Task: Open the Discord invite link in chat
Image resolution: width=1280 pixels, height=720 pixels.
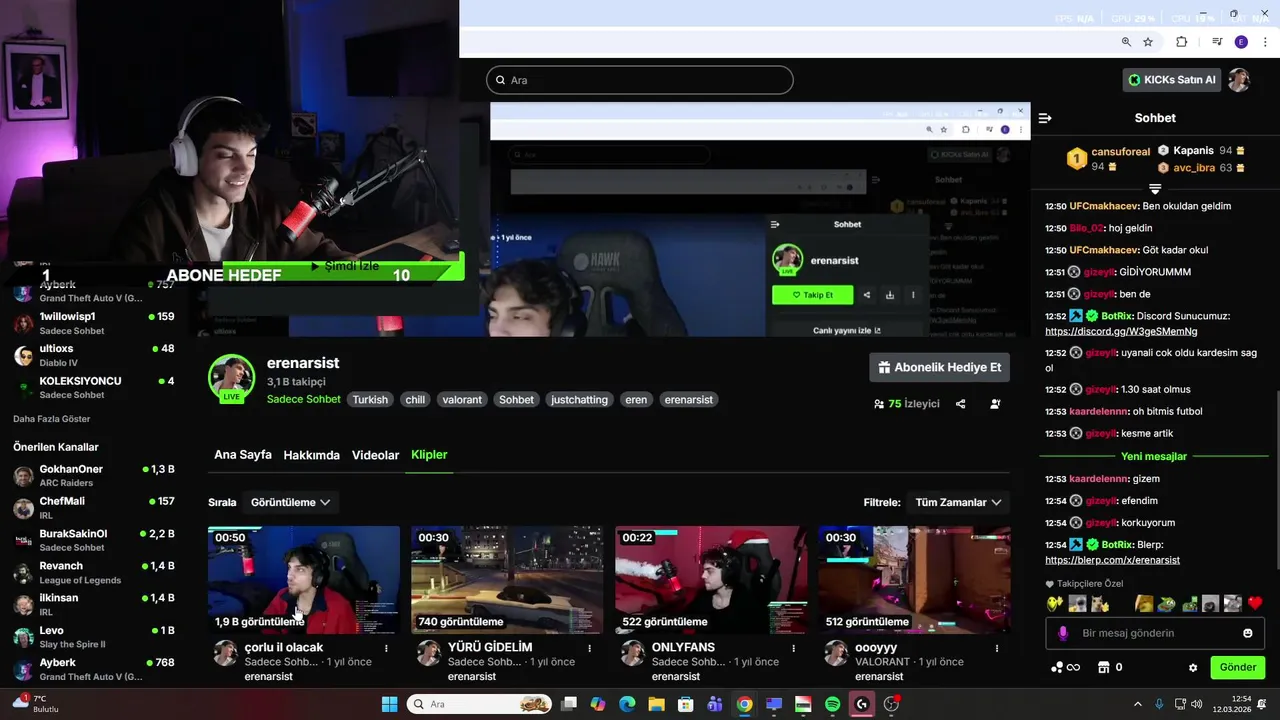Action: 1121,331
